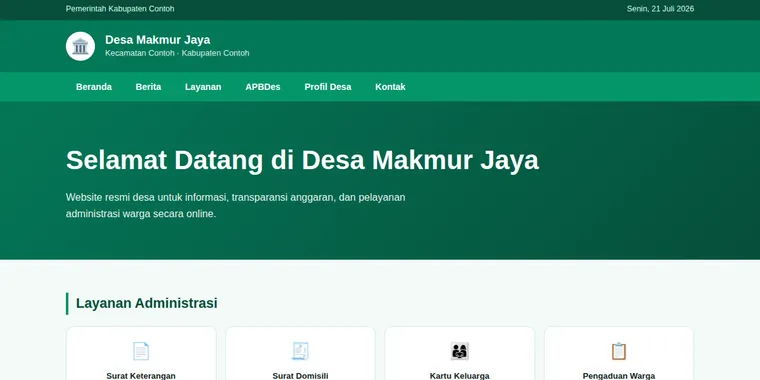
Task: Click the Desa Makmur Jaya site title
Action: [x=158, y=40]
